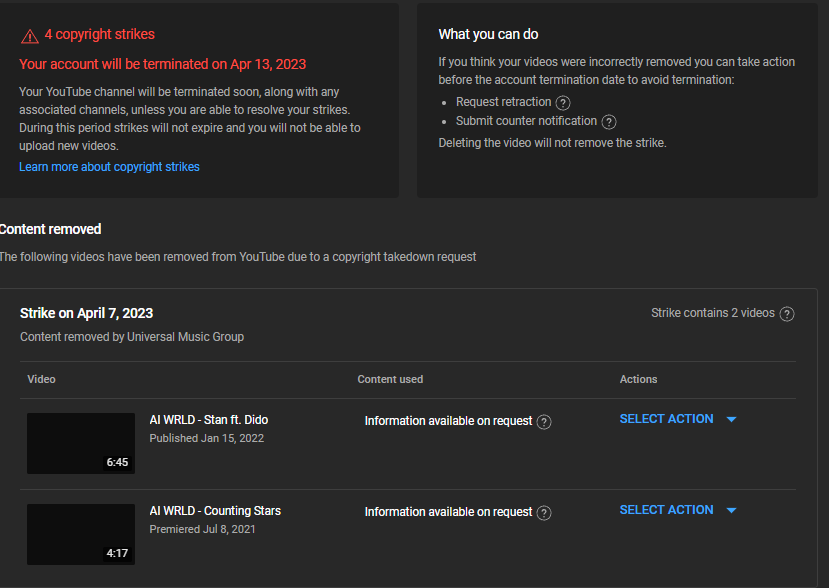
Task: Click Premiered Jul 8, 2021 date
Action: tap(202, 529)
